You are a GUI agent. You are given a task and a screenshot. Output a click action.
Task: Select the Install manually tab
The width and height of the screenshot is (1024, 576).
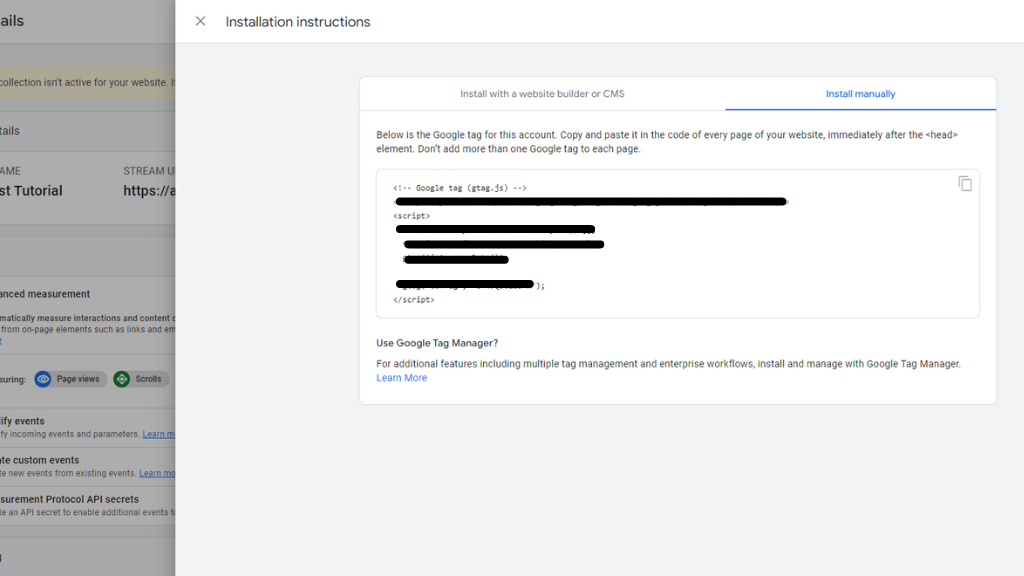(860, 93)
